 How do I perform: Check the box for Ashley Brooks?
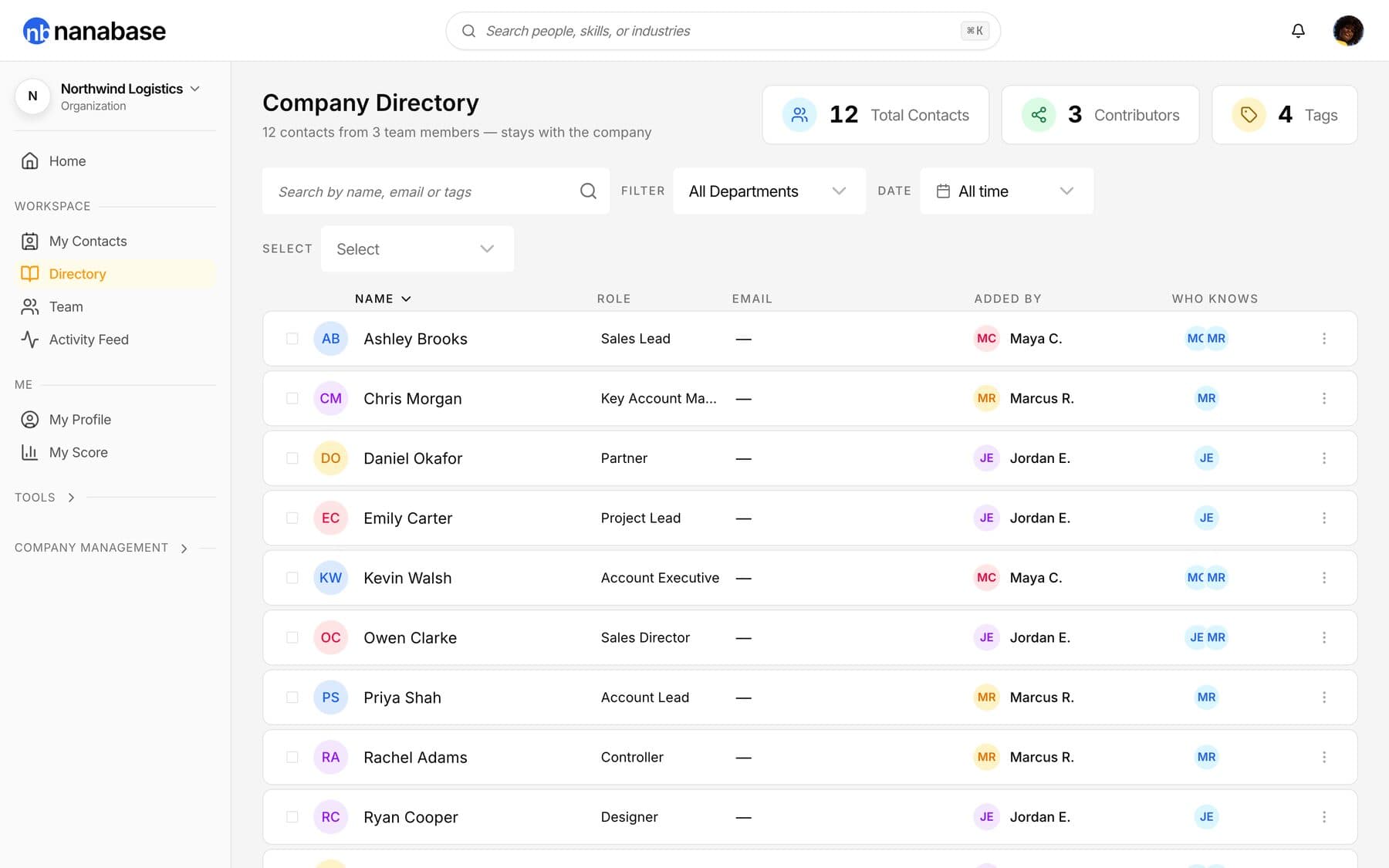pos(292,339)
